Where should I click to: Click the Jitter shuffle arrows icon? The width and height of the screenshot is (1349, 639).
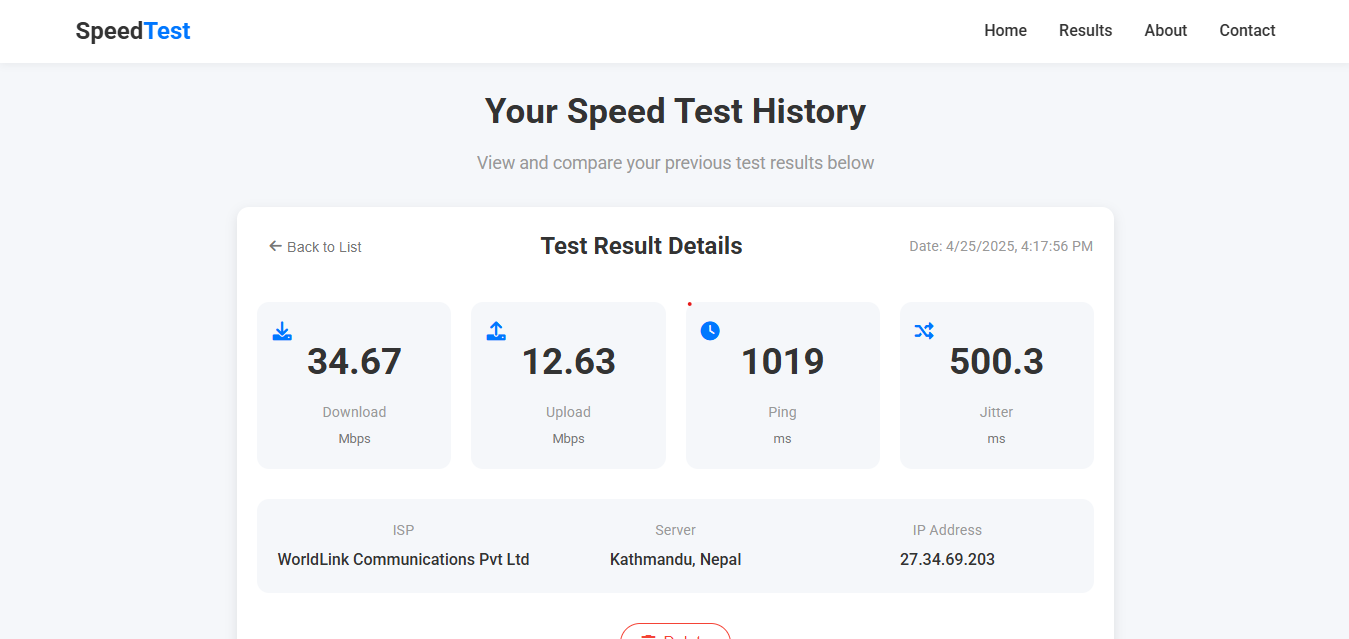coord(924,330)
